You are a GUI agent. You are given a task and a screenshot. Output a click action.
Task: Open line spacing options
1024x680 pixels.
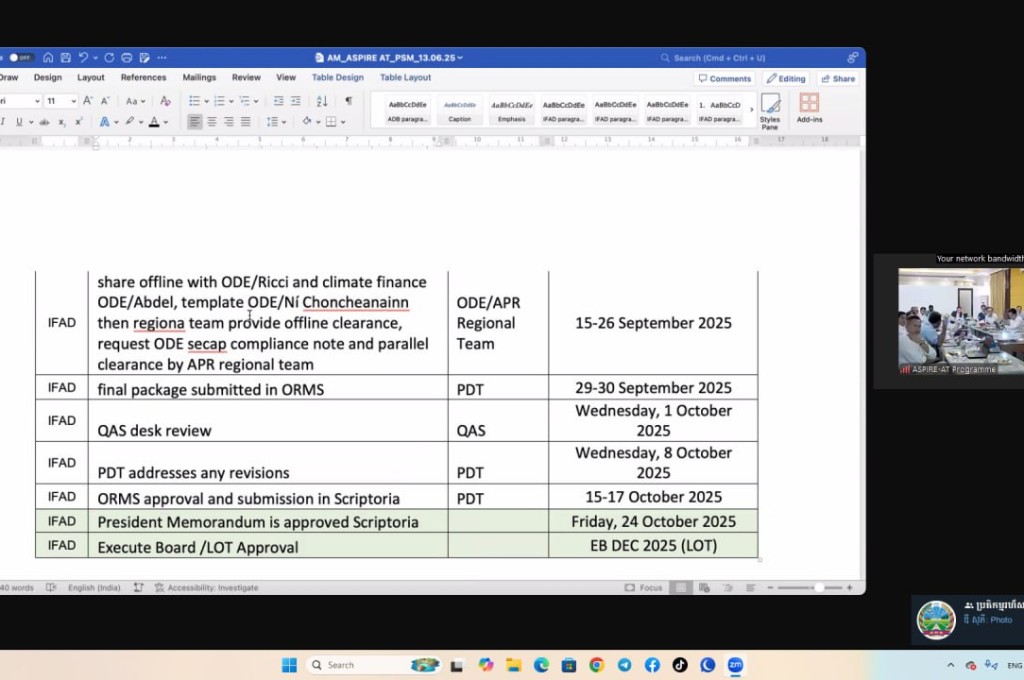point(276,121)
